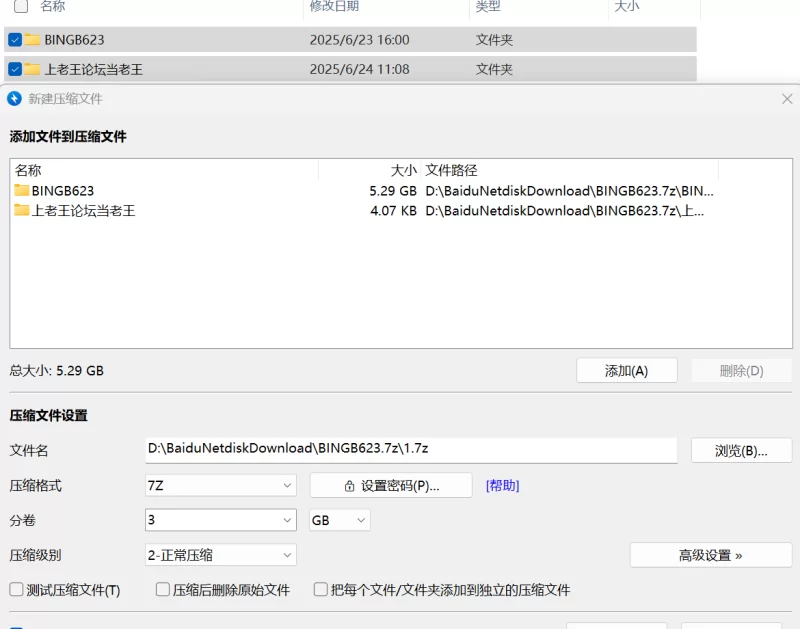Open 高级设置 with the double-arrow button
The image size is (800, 629).
pyautogui.click(x=710, y=555)
